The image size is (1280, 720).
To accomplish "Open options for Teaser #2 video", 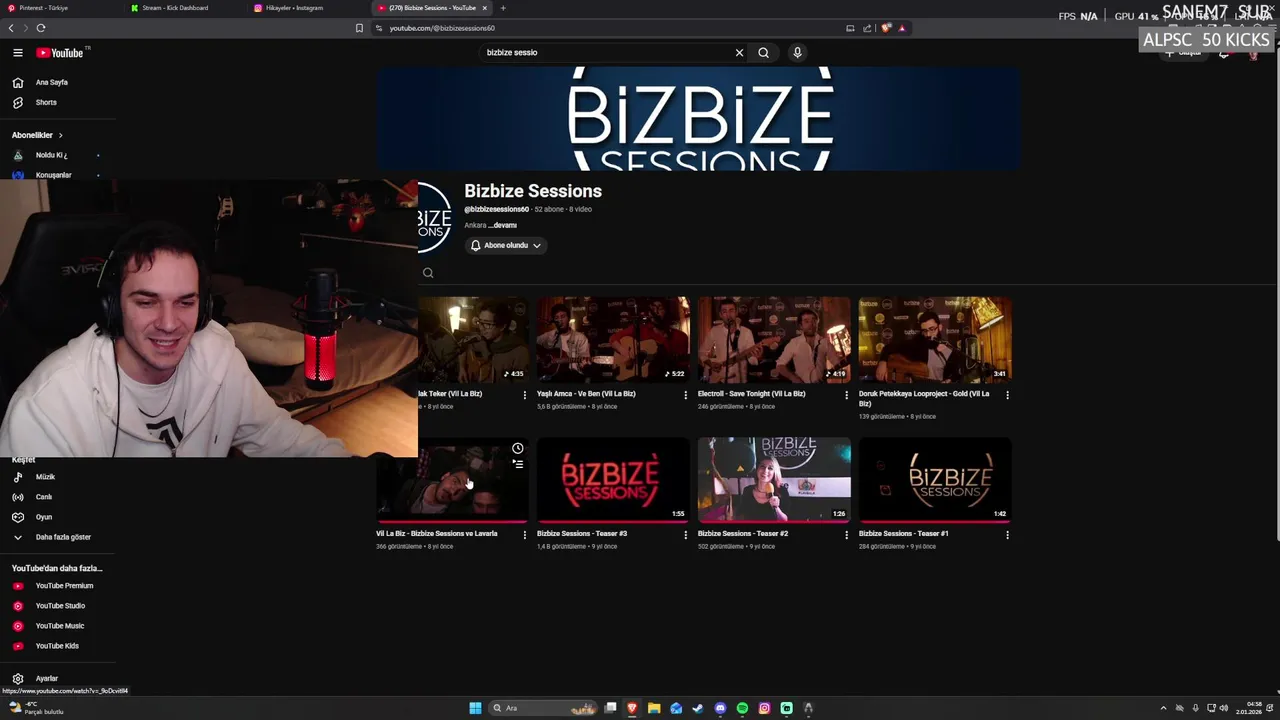I will (x=846, y=535).
